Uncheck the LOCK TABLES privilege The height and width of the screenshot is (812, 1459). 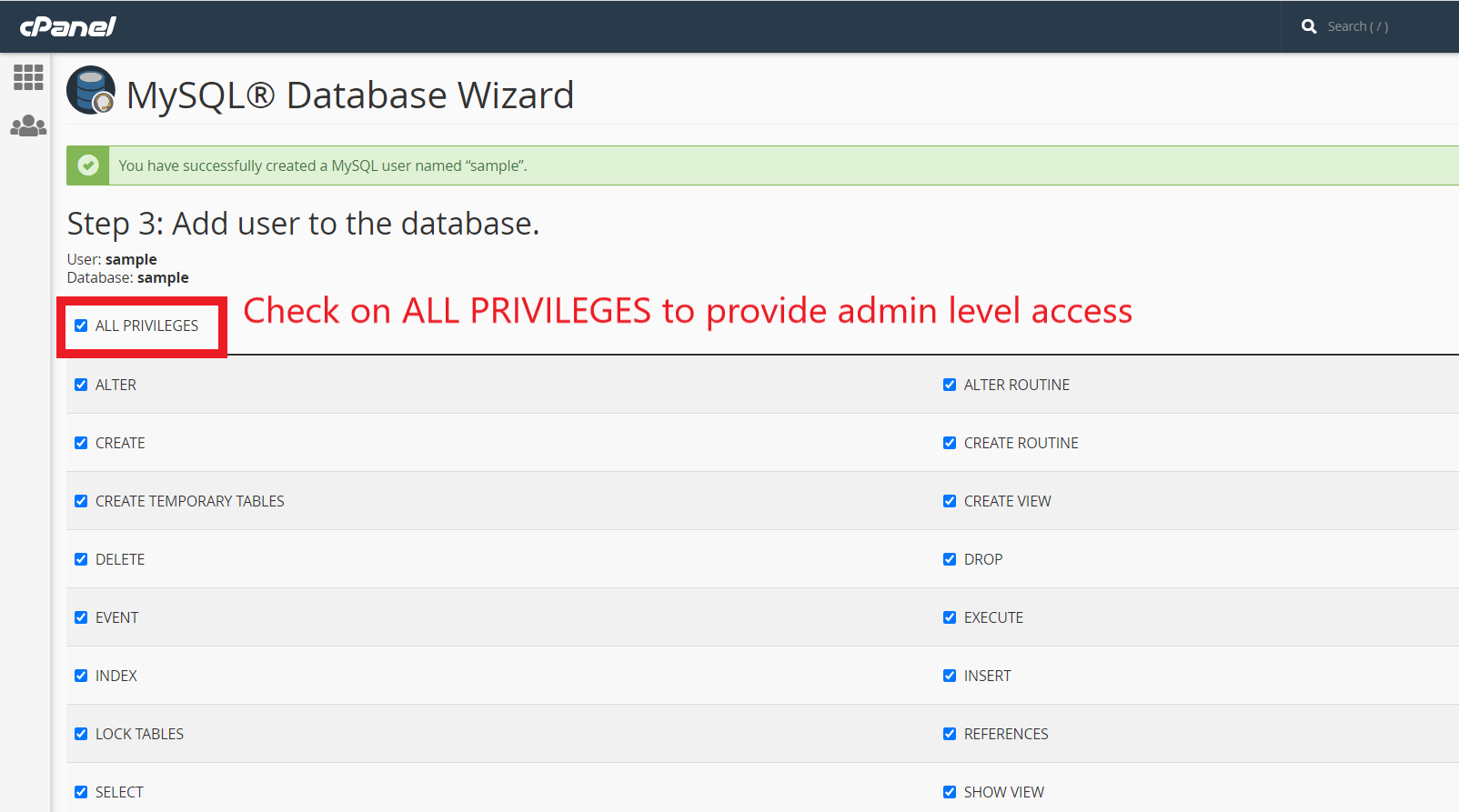[81, 734]
